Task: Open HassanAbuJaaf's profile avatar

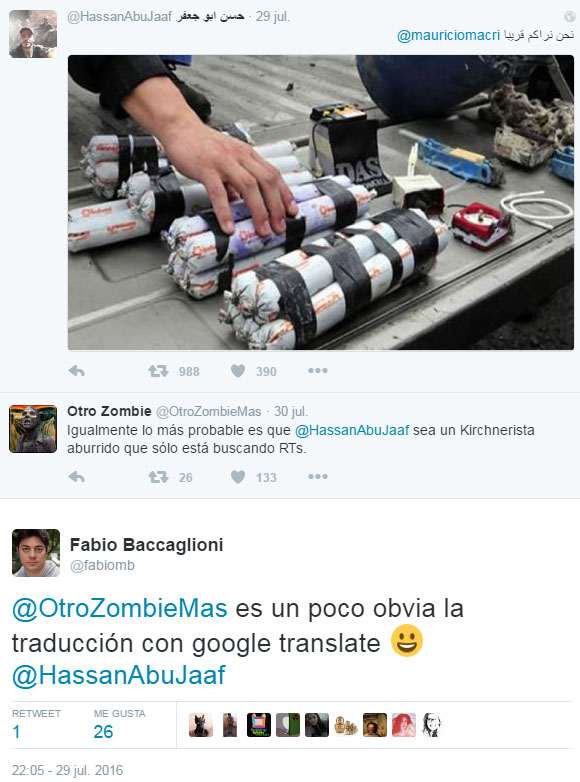Action: coord(33,34)
